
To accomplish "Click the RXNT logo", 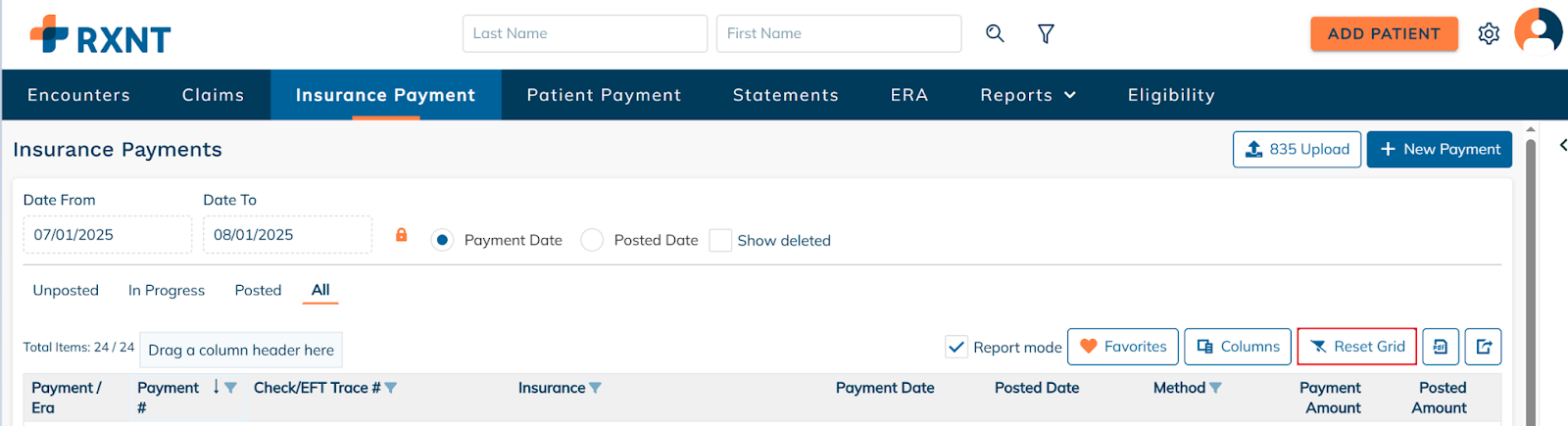I will [x=101, y=35].
